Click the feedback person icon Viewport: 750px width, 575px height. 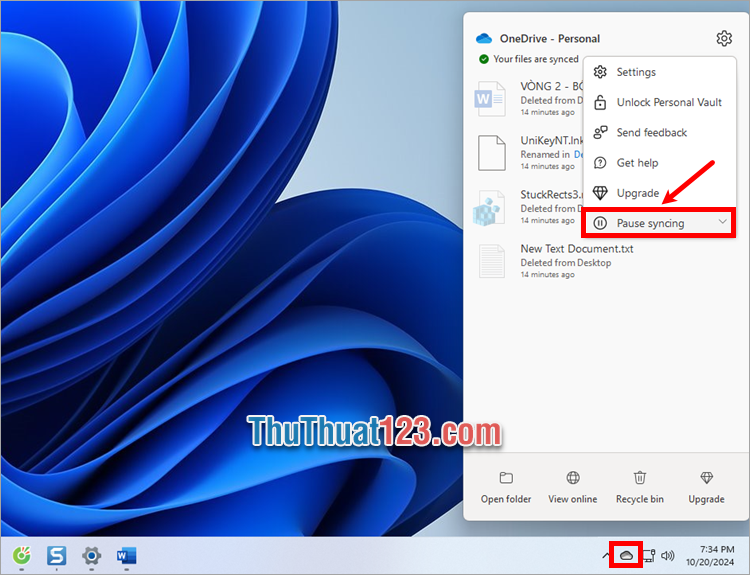[x=600, y=133]
